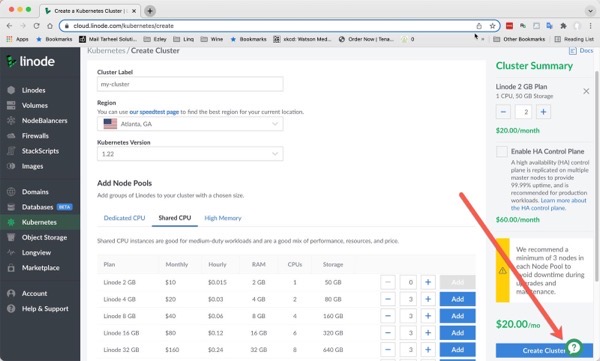Open StackScripts page
Viewport: 600px width, 361px height.
click(x=40, y=151)
